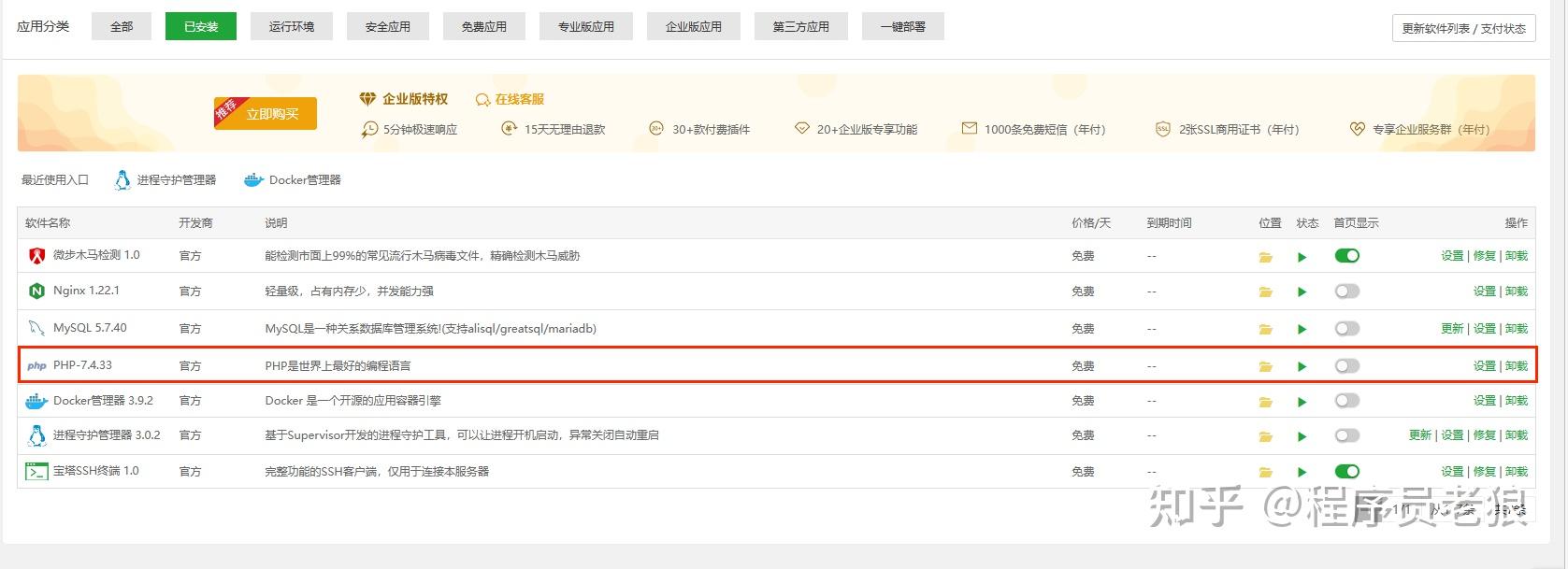The height and width of the screenshot is (569, 1568).
Task: Switch to 免费应用 category
Action: (x=484, y=26)
